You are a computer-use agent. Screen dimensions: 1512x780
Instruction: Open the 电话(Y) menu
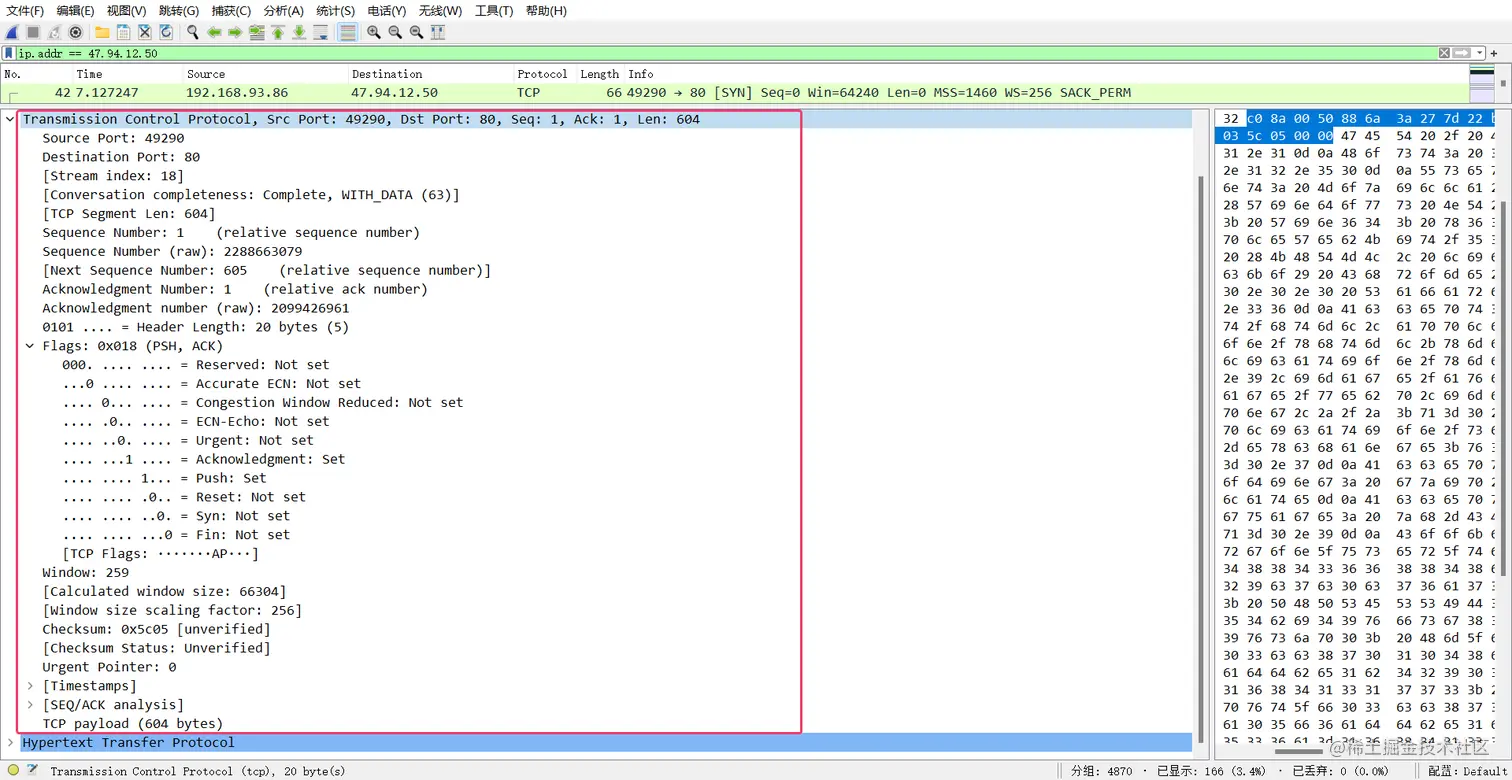click(x=387, y=10)
